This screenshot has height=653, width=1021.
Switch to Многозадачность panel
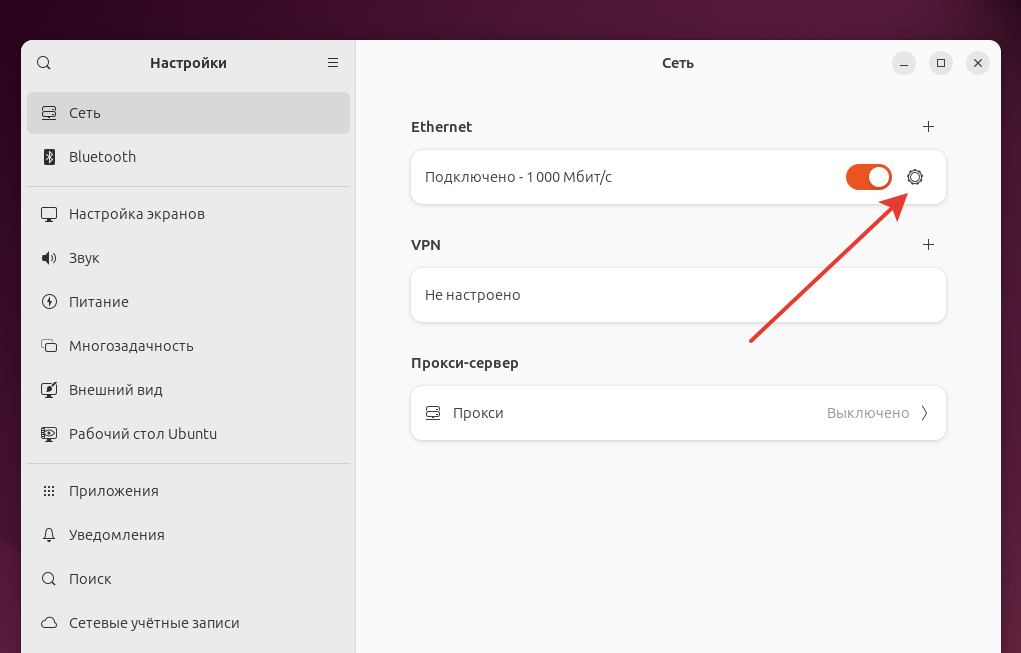188,346
